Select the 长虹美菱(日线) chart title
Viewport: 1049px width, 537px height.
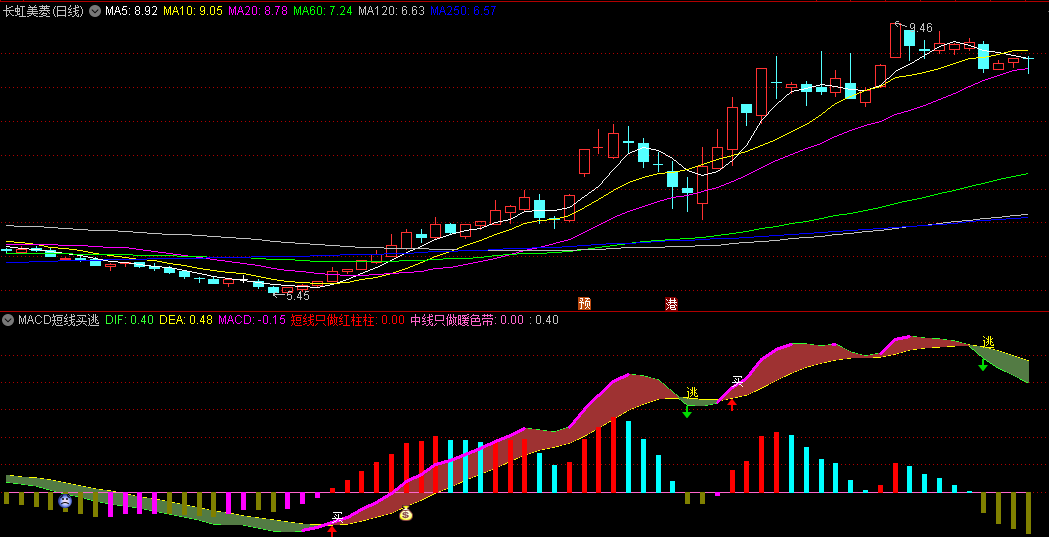coord(44,11)
